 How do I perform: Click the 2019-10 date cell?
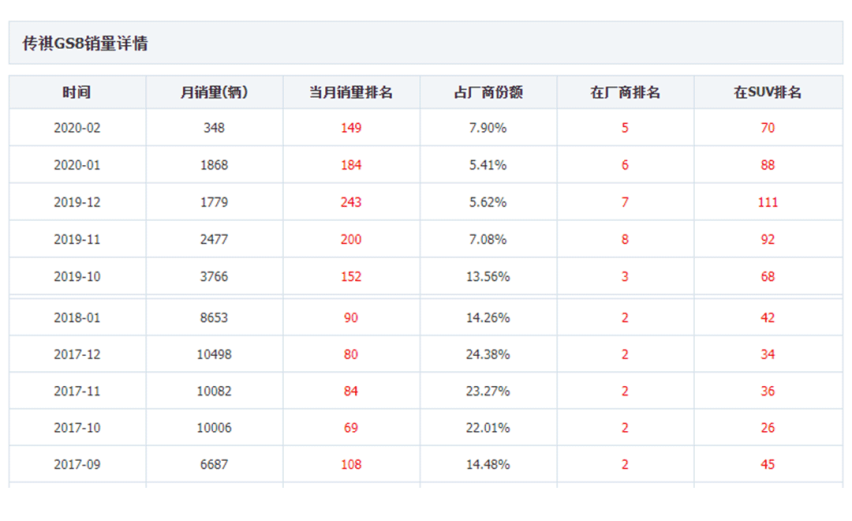77,277
